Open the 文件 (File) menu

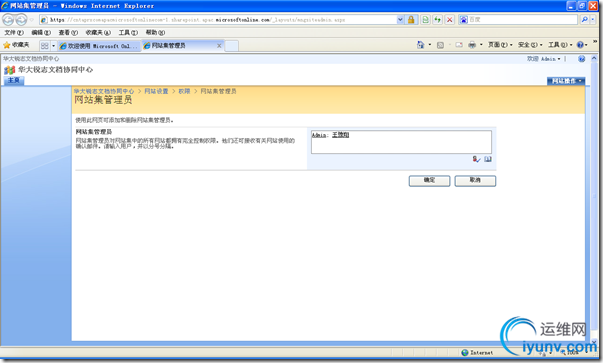[x=14, y=33]
